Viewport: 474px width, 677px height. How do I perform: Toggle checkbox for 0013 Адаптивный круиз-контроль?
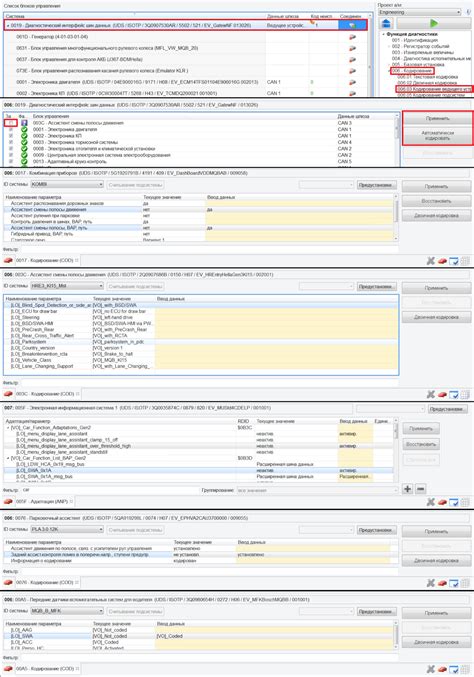pyautogui.click(x=10, y=161)
